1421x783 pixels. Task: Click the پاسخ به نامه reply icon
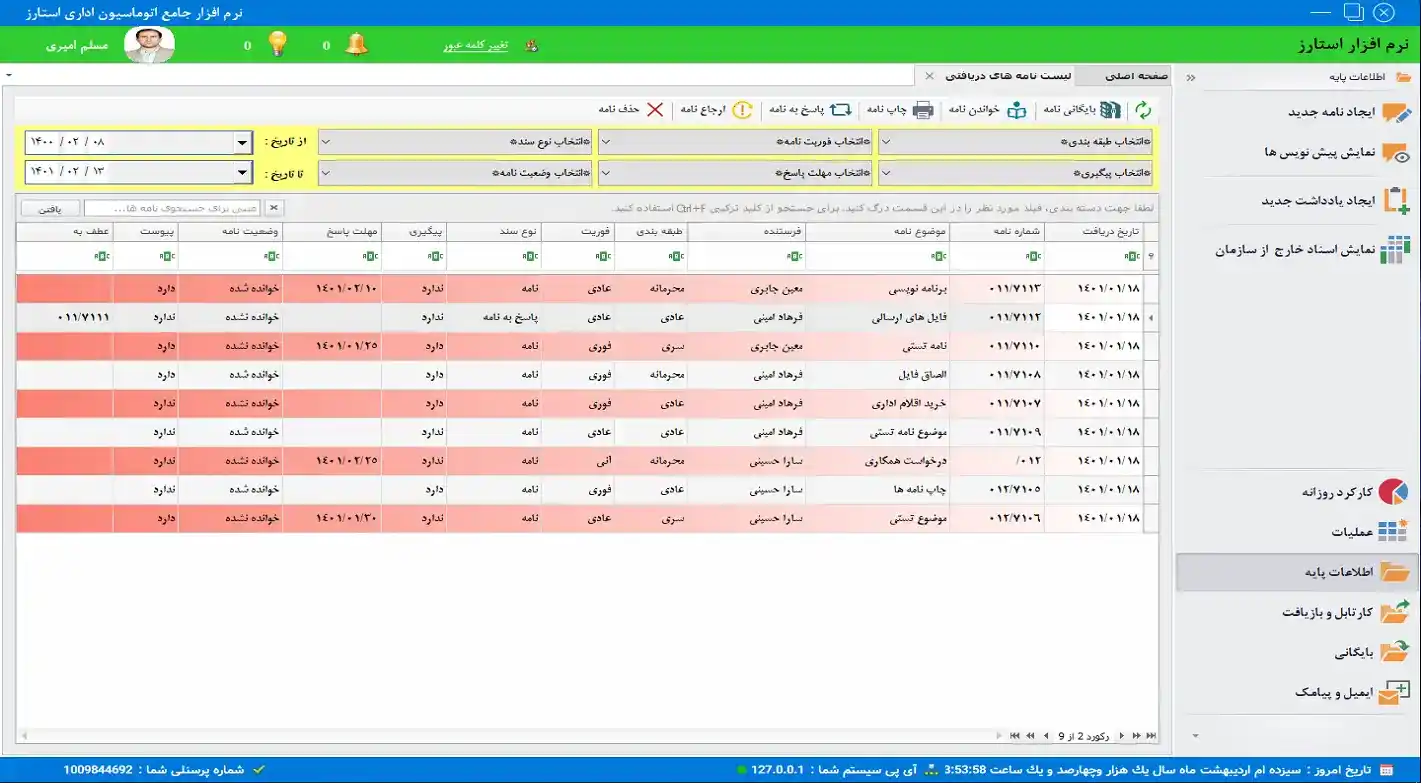click(x=841, y=110)
